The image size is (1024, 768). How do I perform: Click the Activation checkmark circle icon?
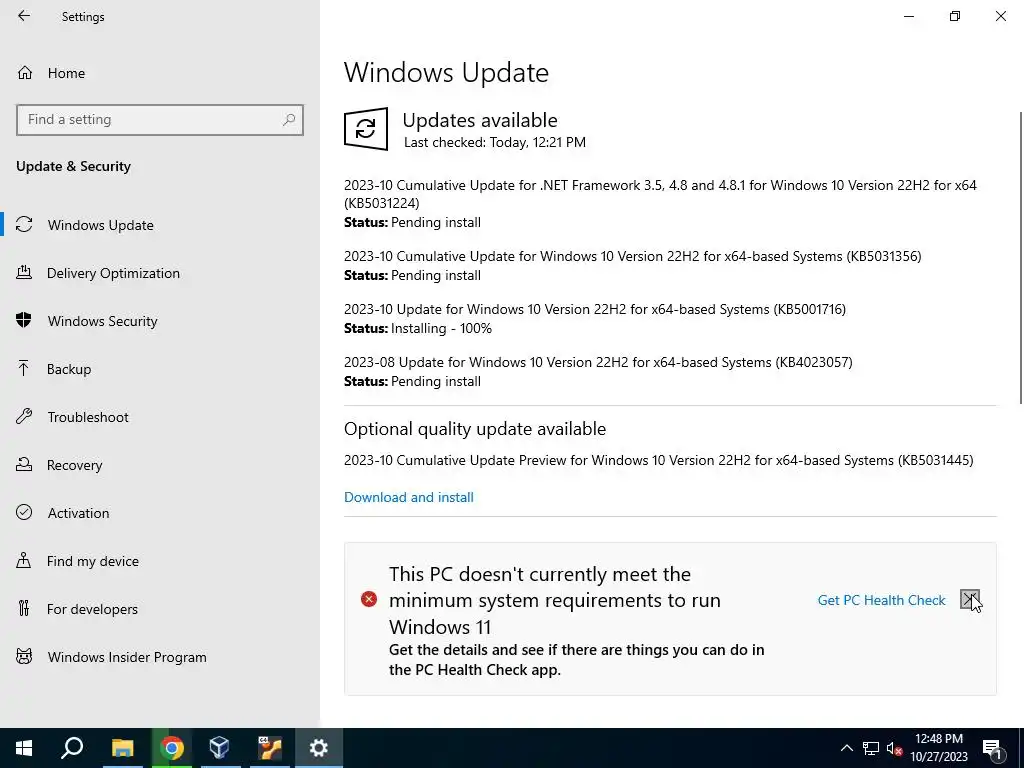(x=24, y=512)
